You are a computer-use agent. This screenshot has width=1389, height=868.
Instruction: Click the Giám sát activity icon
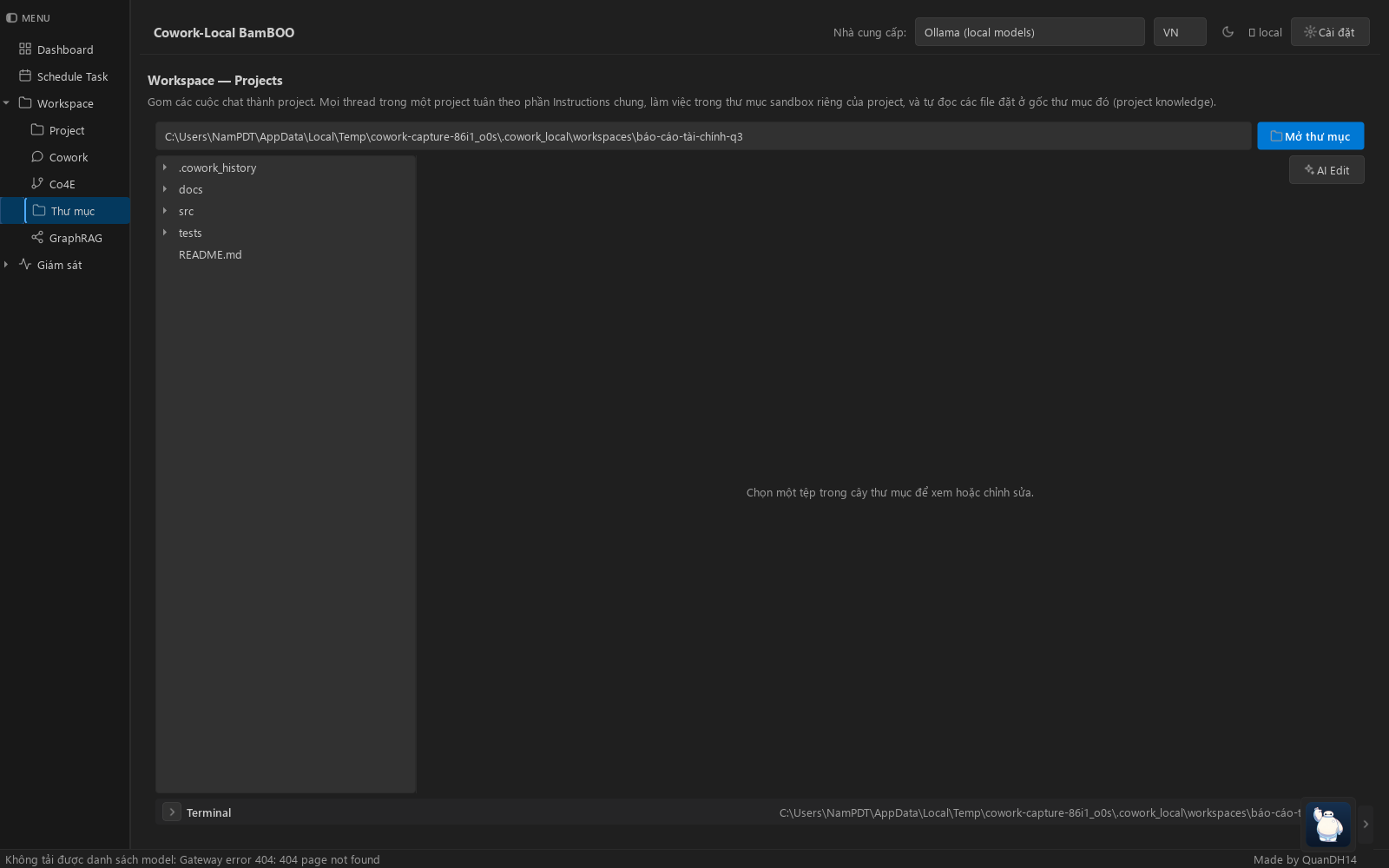(25, 265)
